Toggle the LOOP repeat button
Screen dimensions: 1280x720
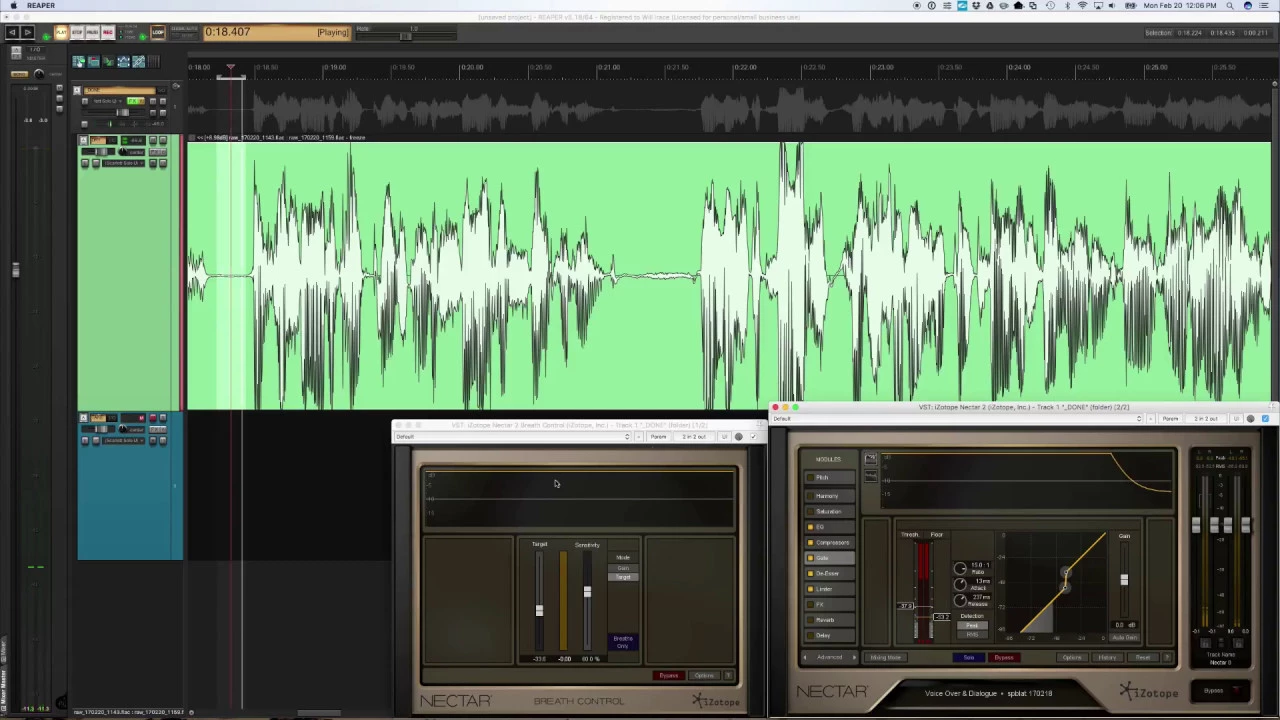tap(158, 32)
